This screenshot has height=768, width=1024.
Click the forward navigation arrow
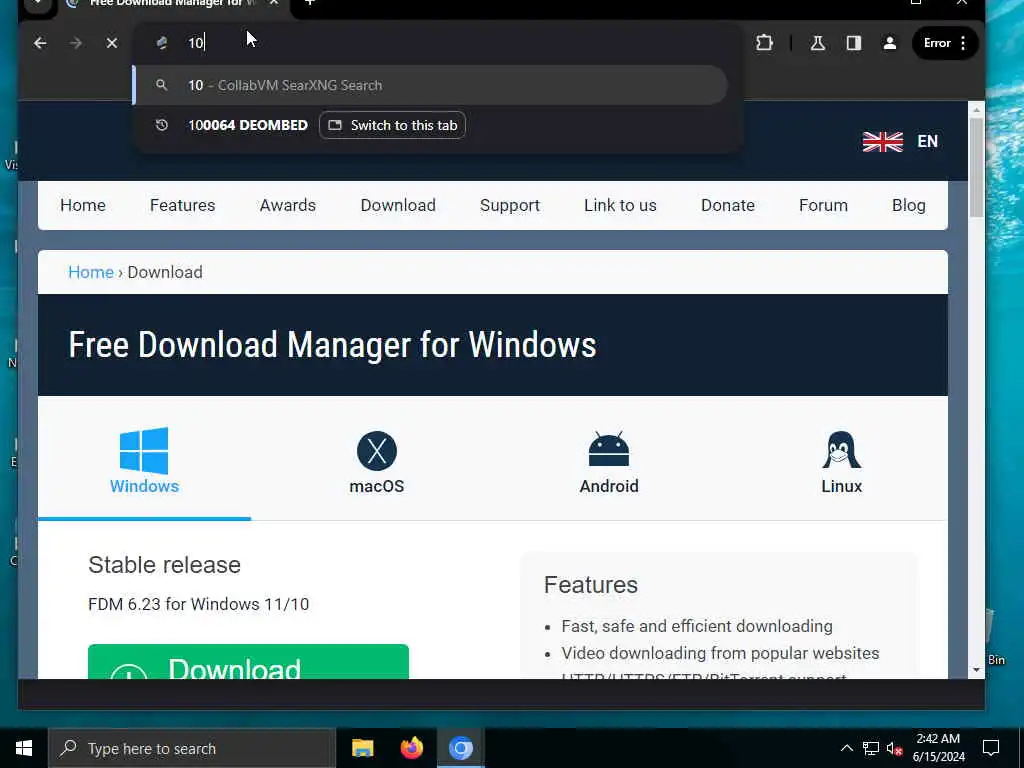[x=76, y=43]
